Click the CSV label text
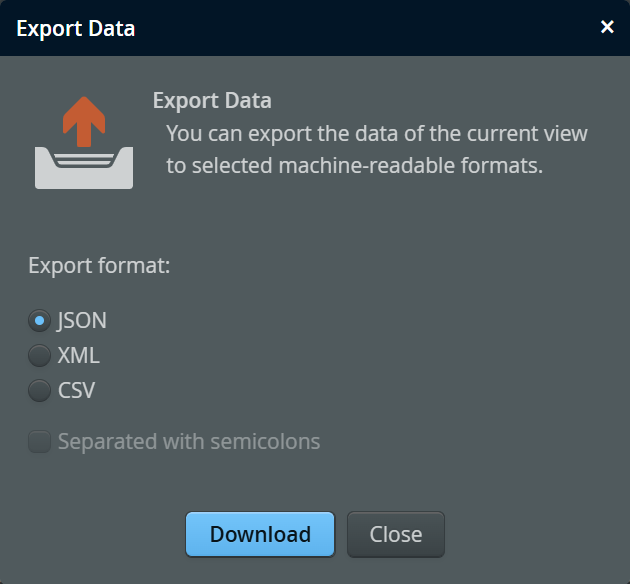The width and height of the screenshot is (630, 584). tap(77, 390)
